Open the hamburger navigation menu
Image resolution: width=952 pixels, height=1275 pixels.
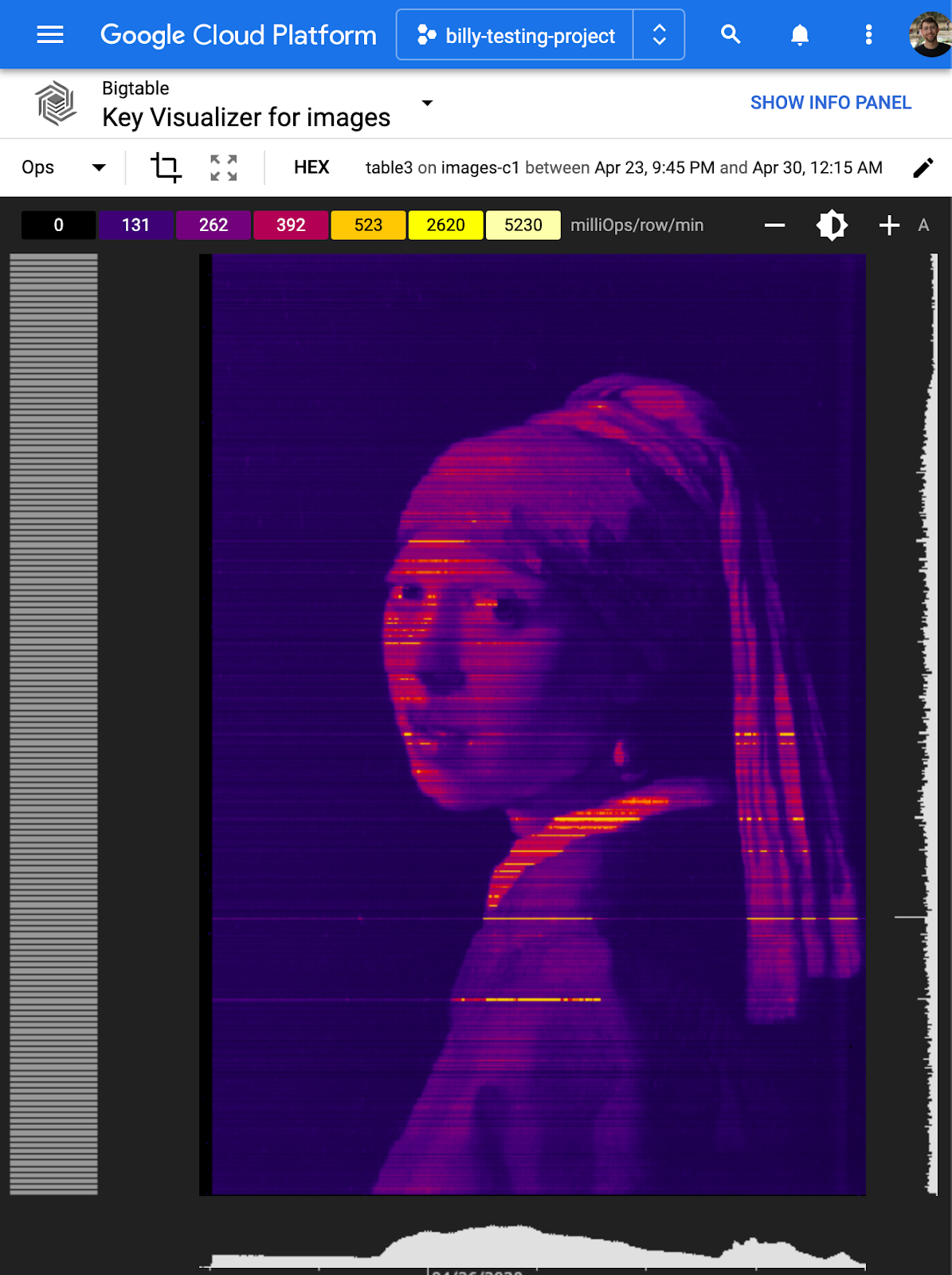50,35
